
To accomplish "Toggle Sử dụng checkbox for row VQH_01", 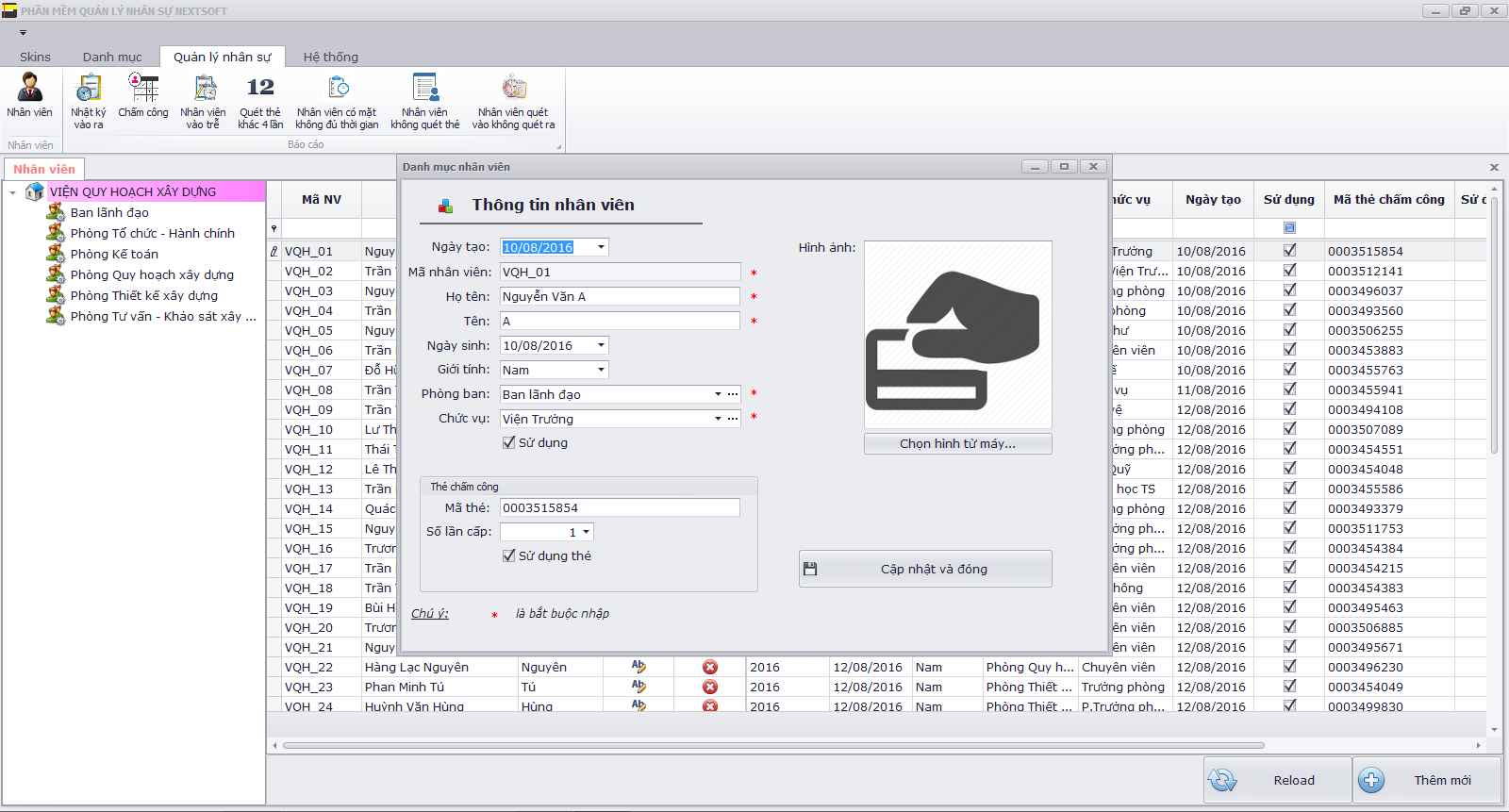I will pos(1289,251).
